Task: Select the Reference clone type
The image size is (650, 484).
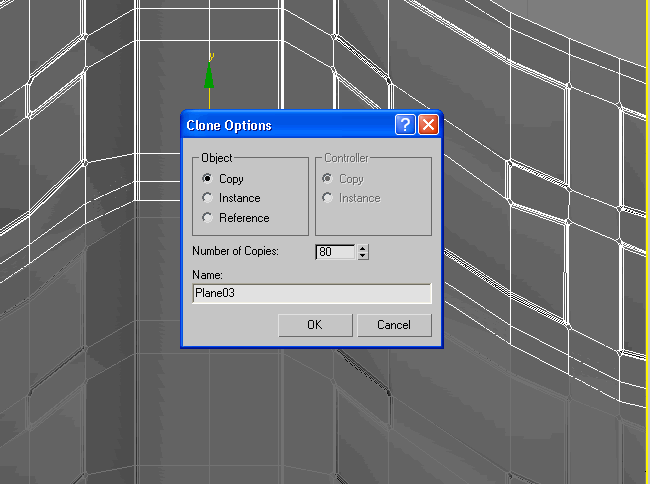Action: tap(207, 217)
